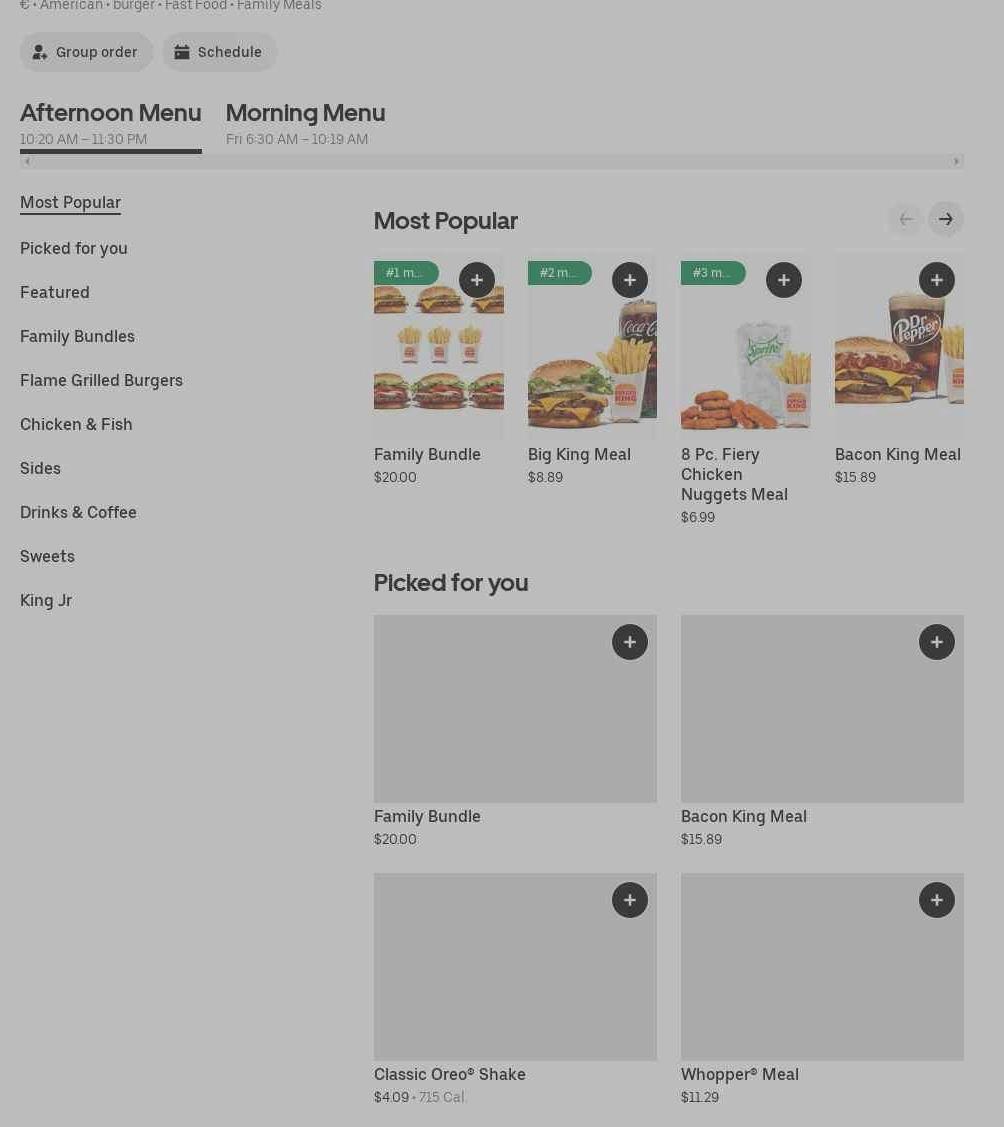Go to Drinks & Coffee section
The image size is (1004, 1127).
pyautogui.click(x=78, y=512)
